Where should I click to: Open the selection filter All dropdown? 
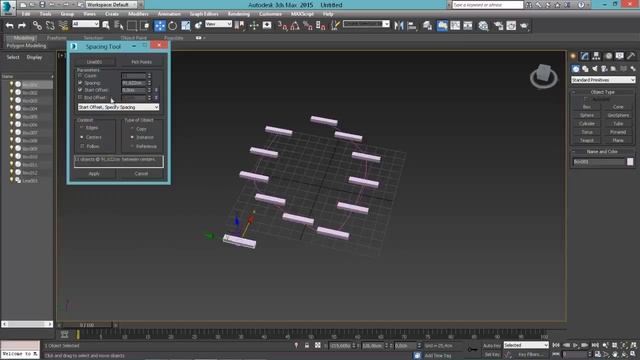(86, 24)
